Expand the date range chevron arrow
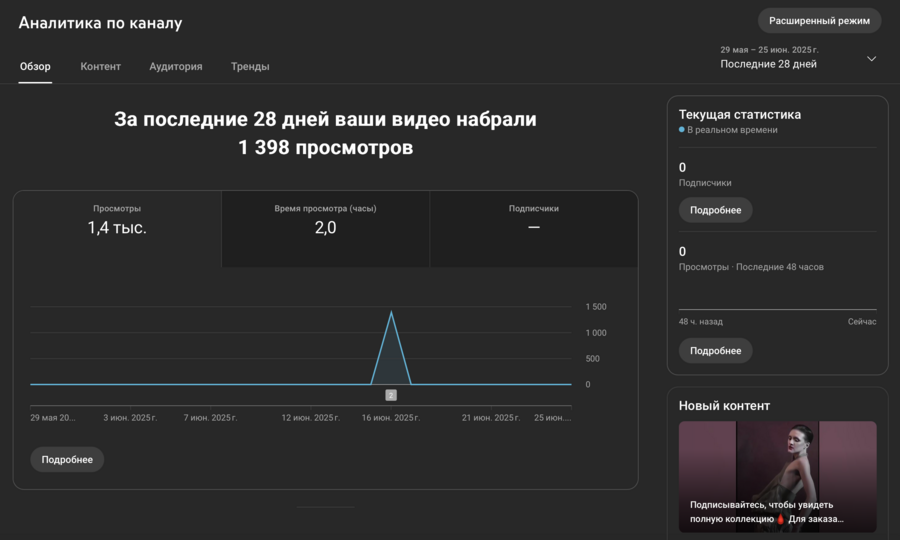 point(871,58)
